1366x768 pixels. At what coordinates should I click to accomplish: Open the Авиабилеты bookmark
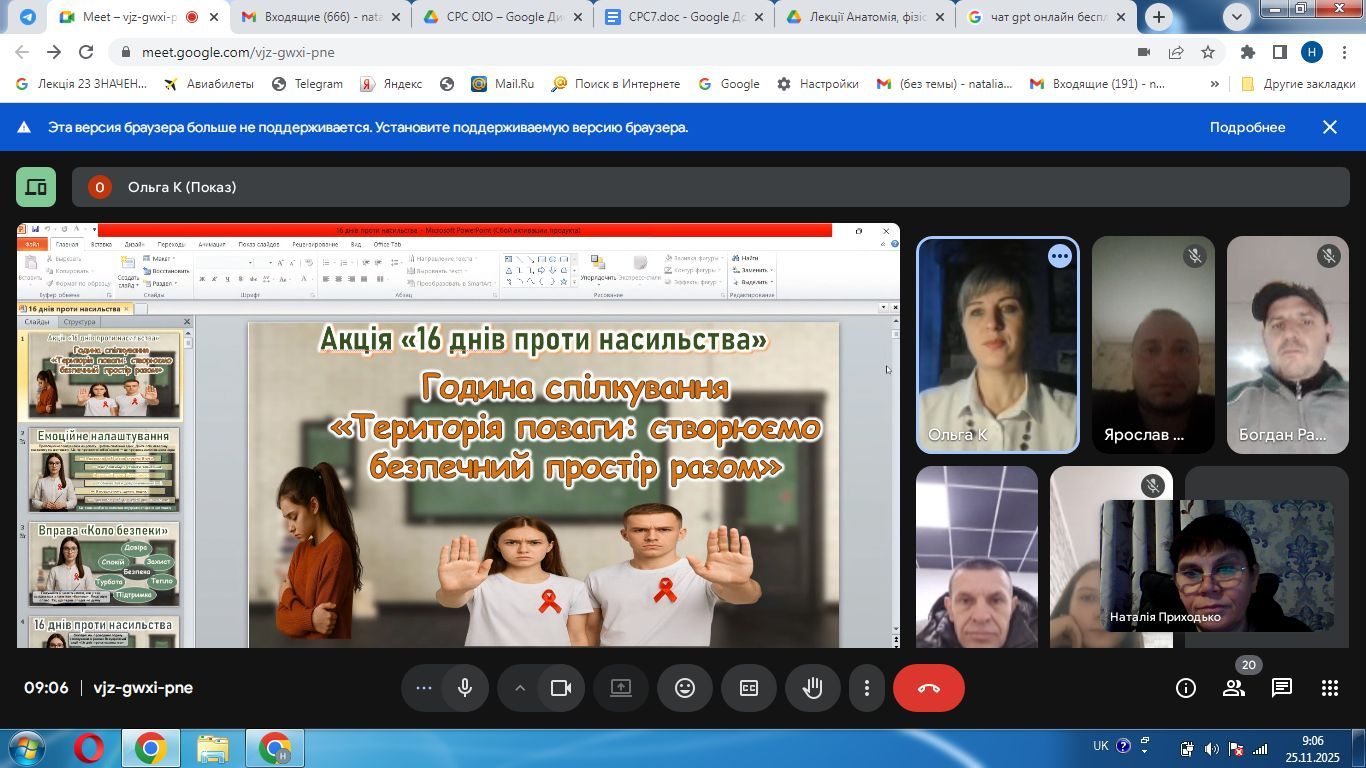click(209, 84)
